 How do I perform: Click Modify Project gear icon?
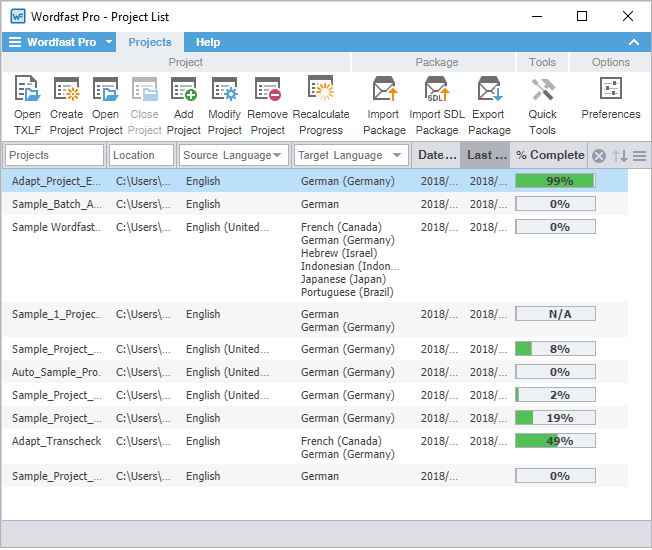[x=225, y=89]
